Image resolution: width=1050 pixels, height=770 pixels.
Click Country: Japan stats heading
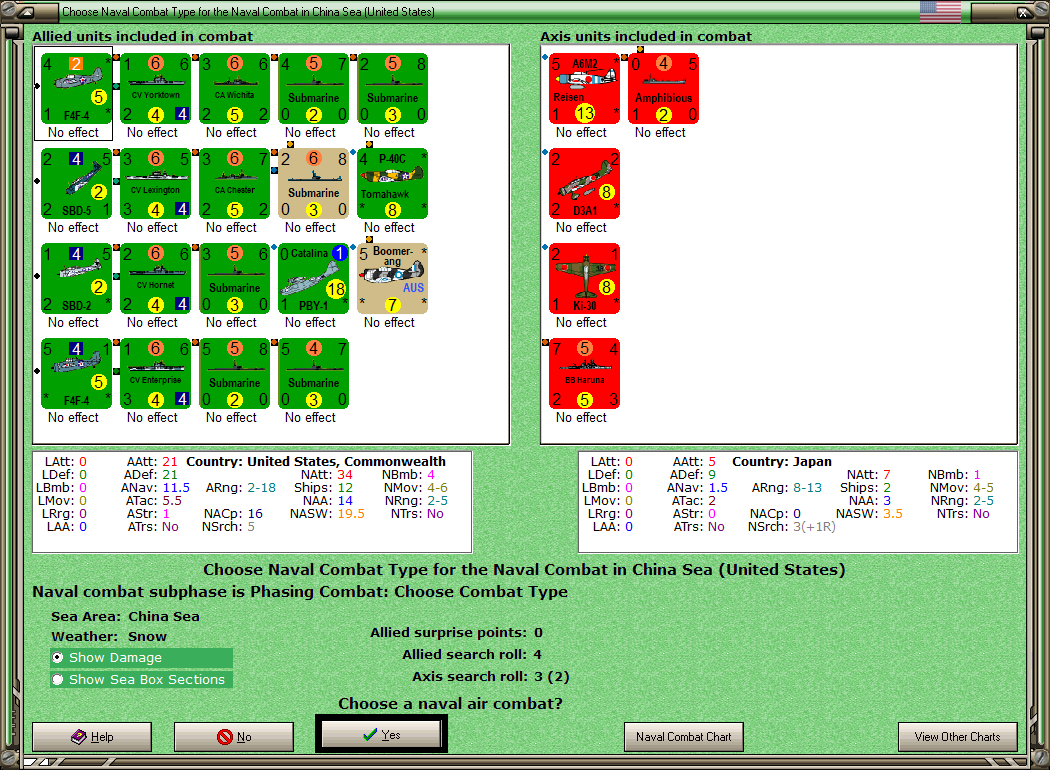click(781, 461)
